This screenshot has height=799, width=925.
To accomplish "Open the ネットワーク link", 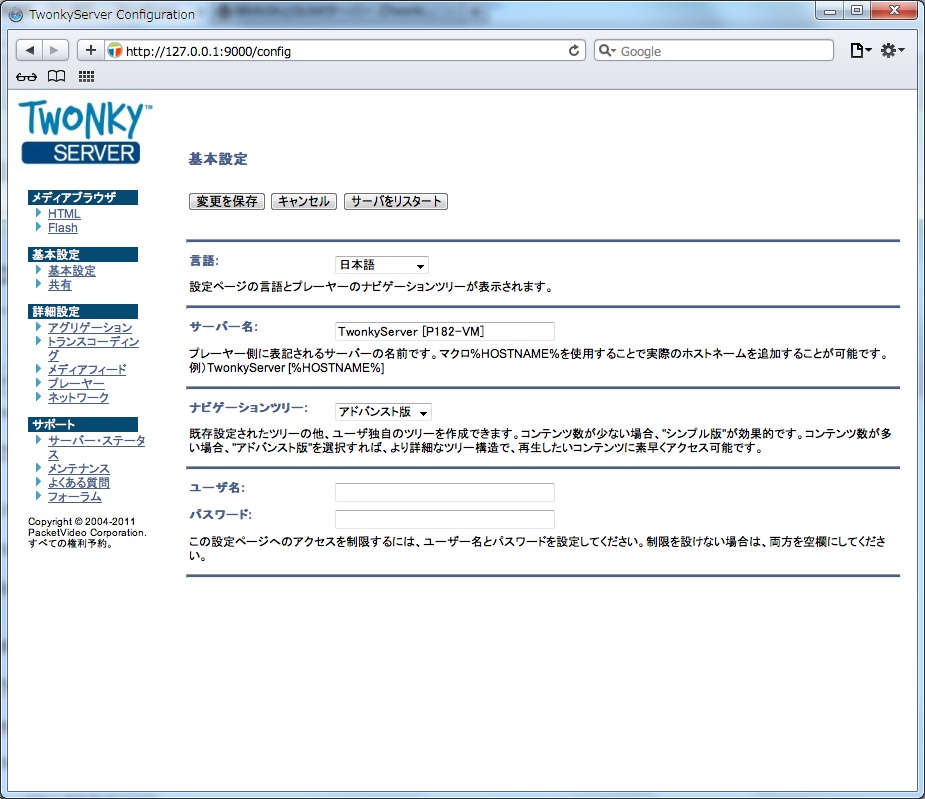I will [x=78, y=398].
